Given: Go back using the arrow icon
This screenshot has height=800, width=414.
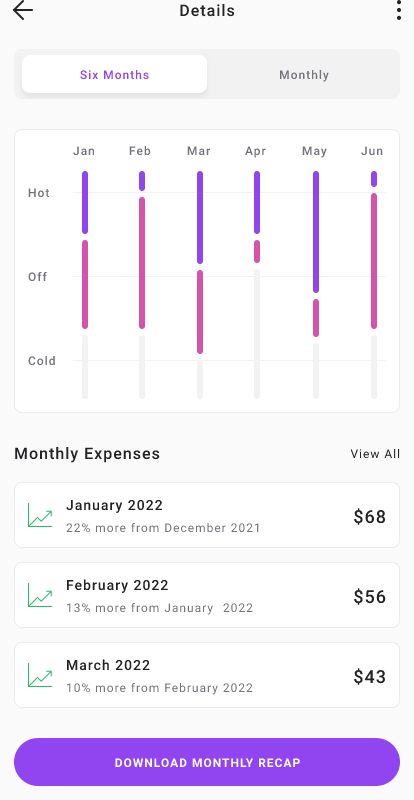Looking at the screenshot, I should click(x=23, y=11).
